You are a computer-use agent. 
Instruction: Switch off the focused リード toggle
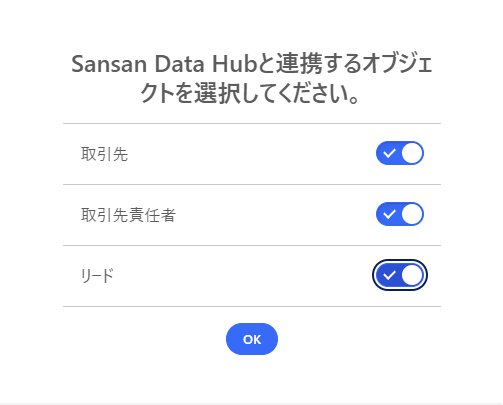pos(400,275)
